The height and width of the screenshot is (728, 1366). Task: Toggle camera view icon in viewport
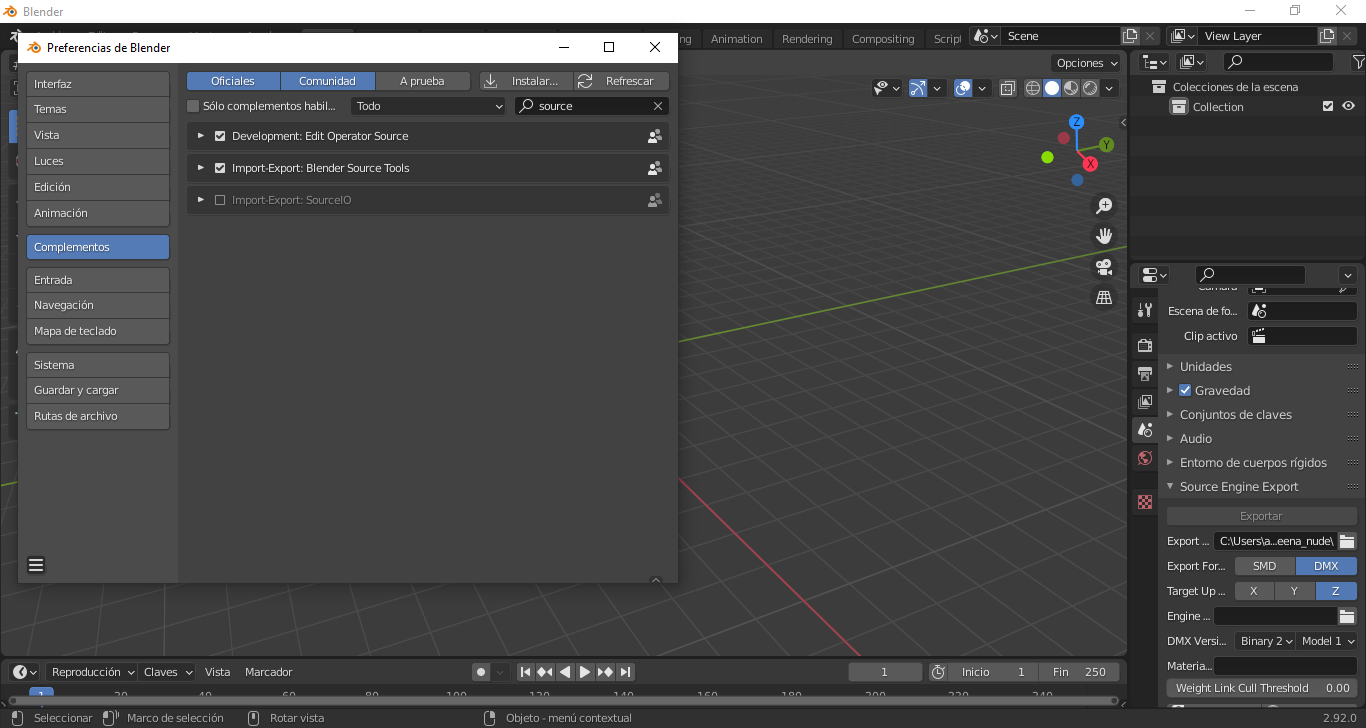1104,267
